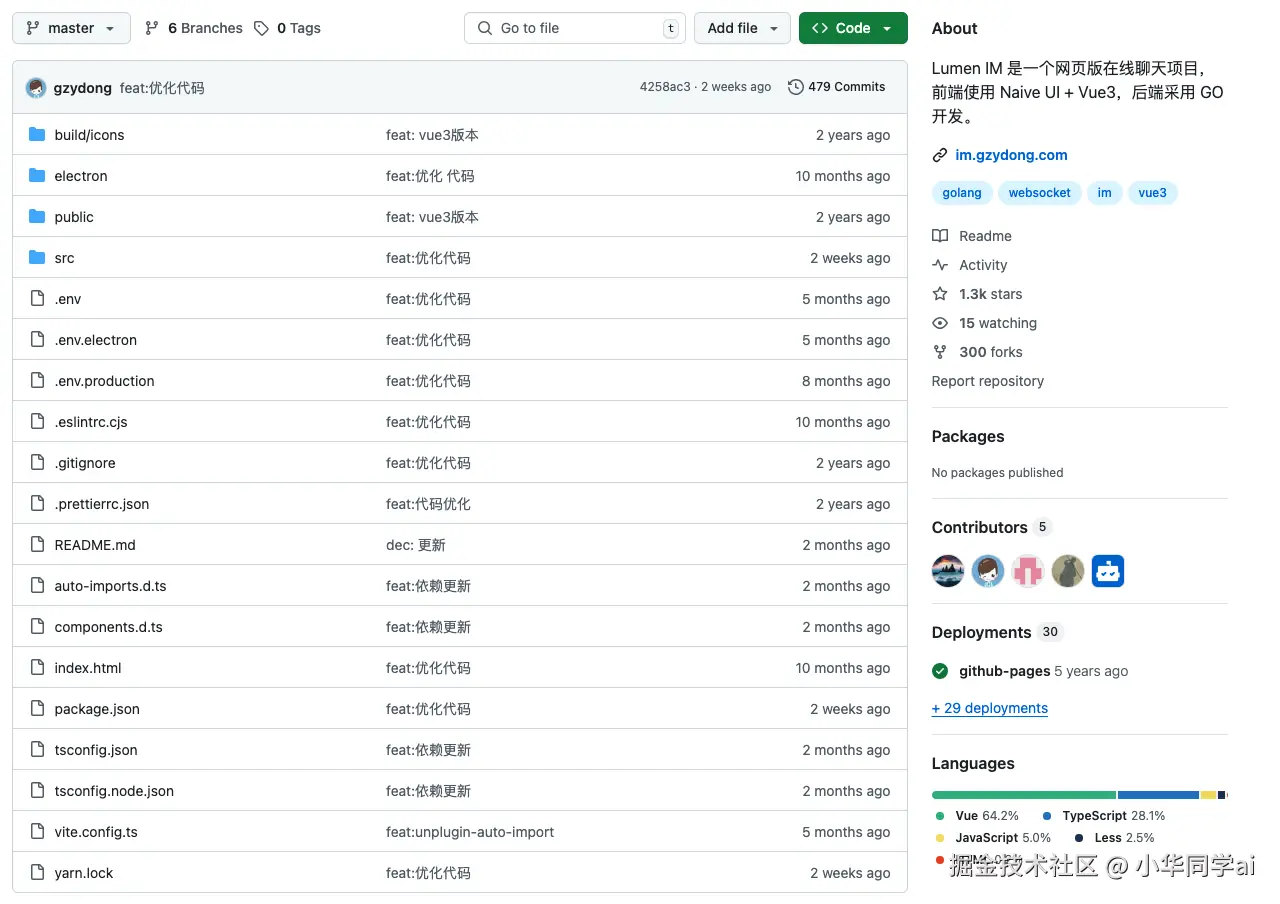
Task: Click the README.md file icon
Action: [x=37, y=545]
